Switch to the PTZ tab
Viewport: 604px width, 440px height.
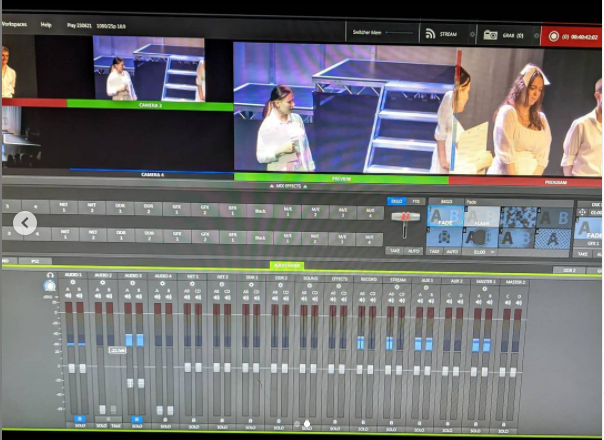coord(35,261)
